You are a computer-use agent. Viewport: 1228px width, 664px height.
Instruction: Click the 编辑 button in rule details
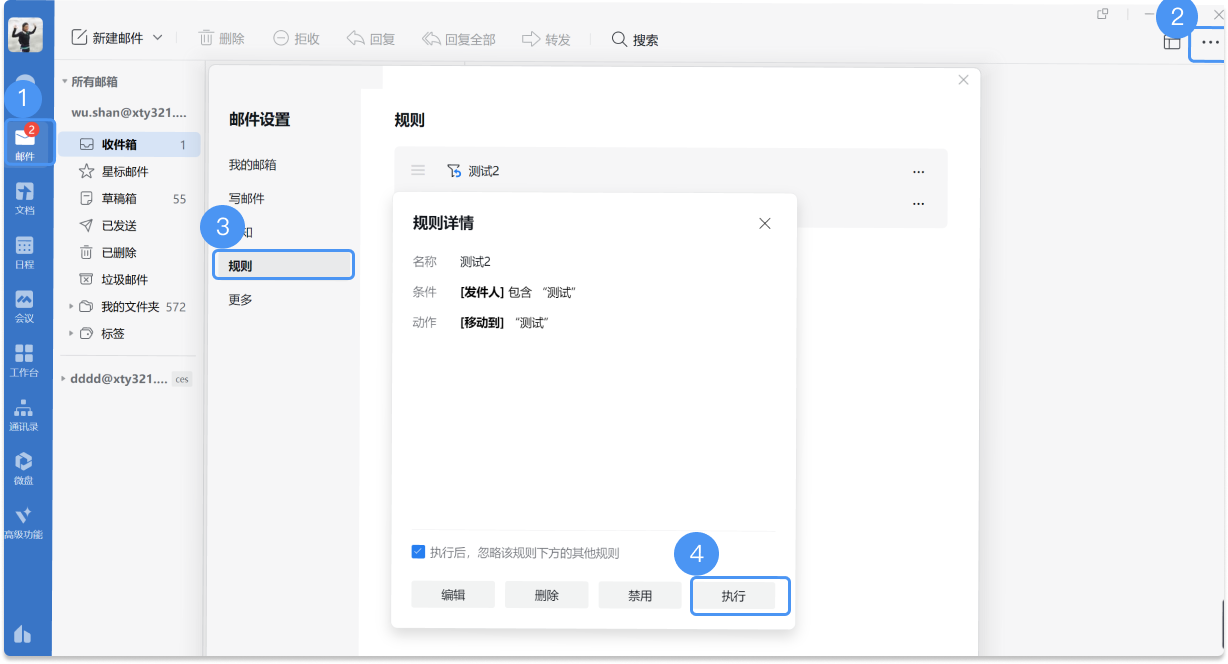tap(453, 595)
